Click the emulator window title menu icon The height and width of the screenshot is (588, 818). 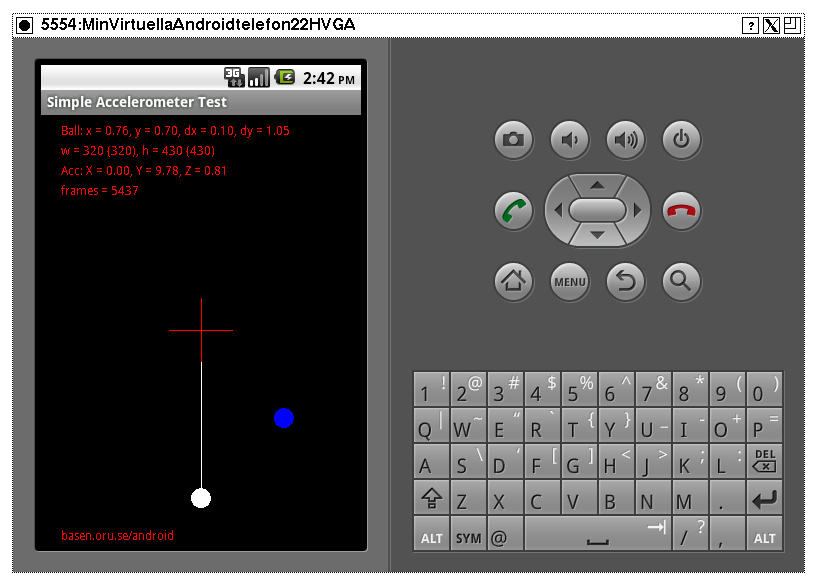click(25, 25)
